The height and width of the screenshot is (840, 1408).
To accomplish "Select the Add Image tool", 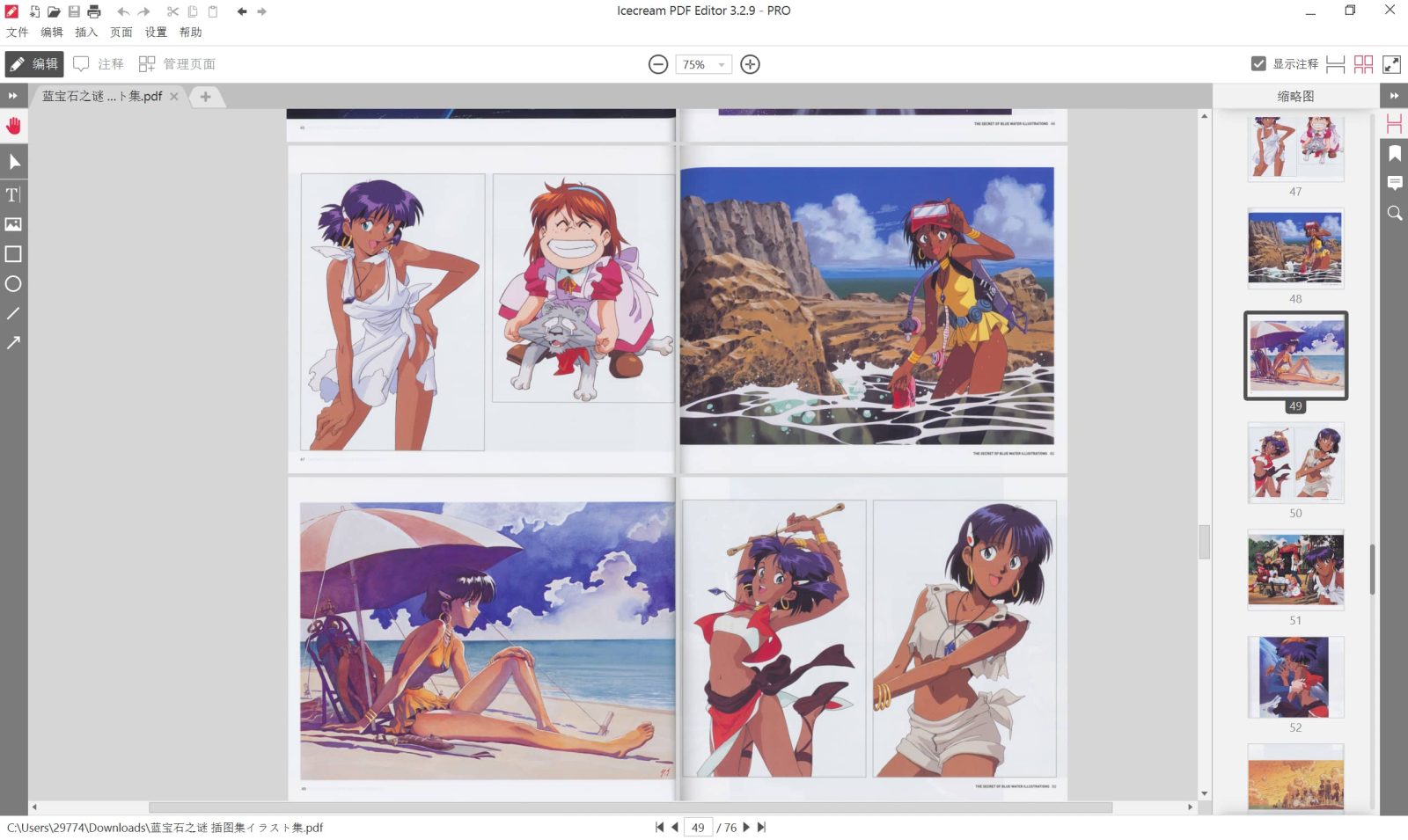I will [x=13, y=224].
